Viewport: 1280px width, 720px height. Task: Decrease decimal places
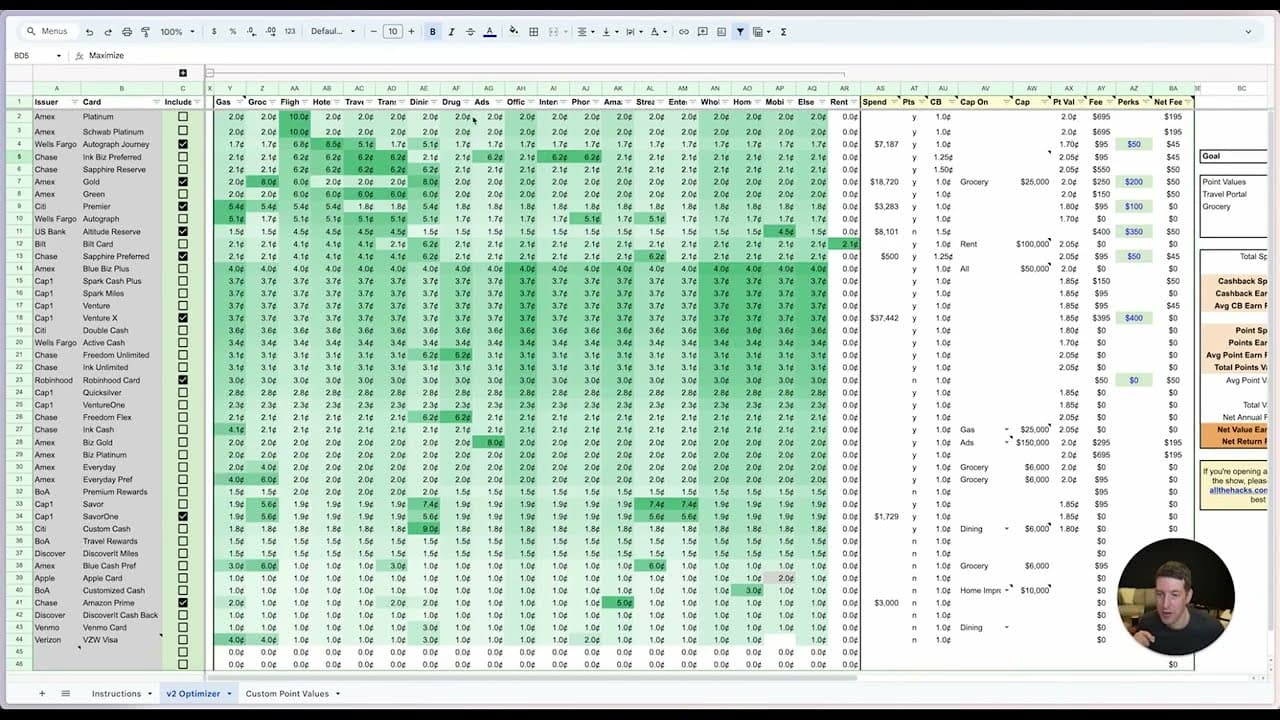pyautogui.click(x=251, y=32)
